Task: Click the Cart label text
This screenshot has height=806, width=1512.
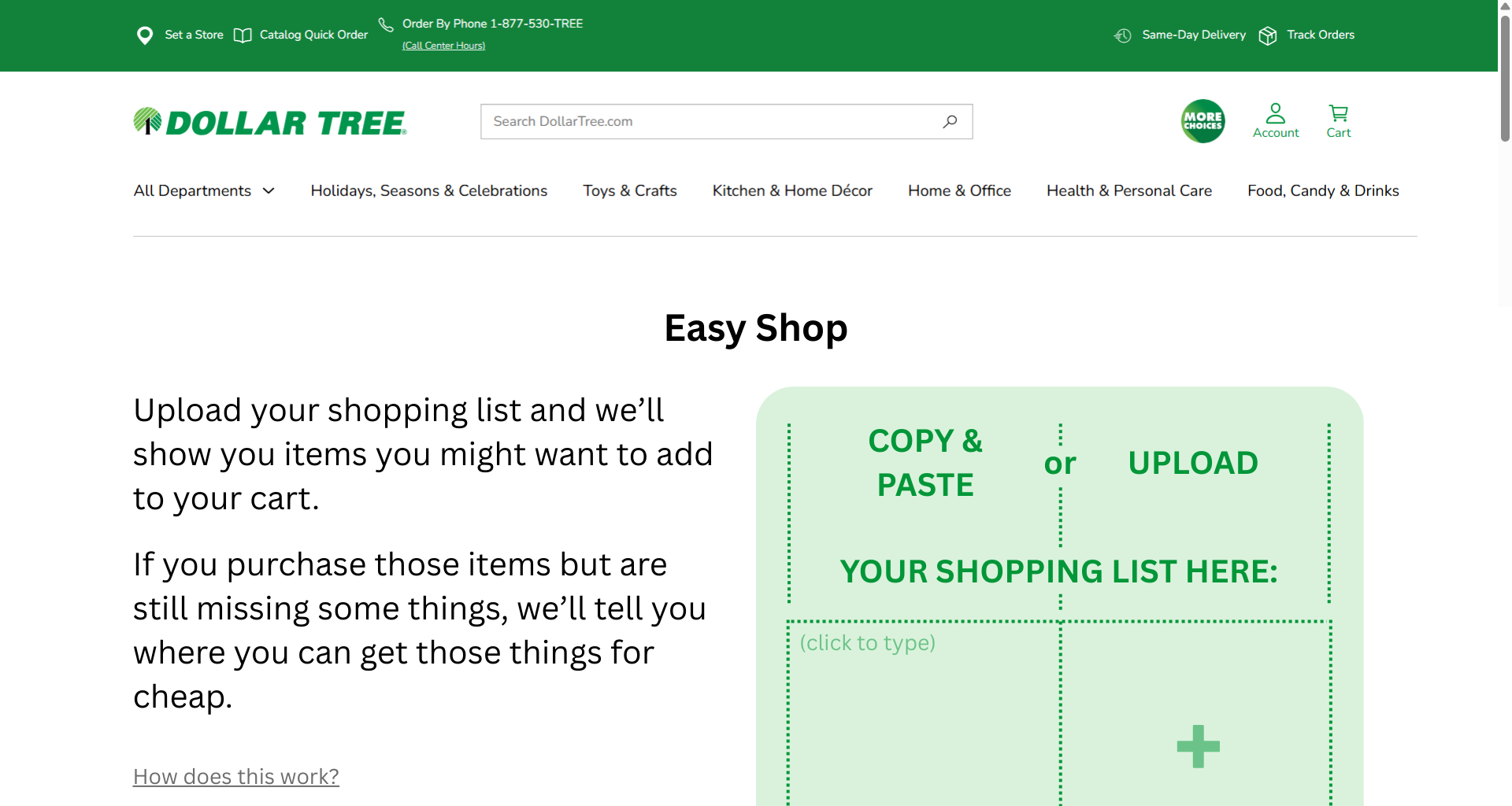Action: 1339,133
